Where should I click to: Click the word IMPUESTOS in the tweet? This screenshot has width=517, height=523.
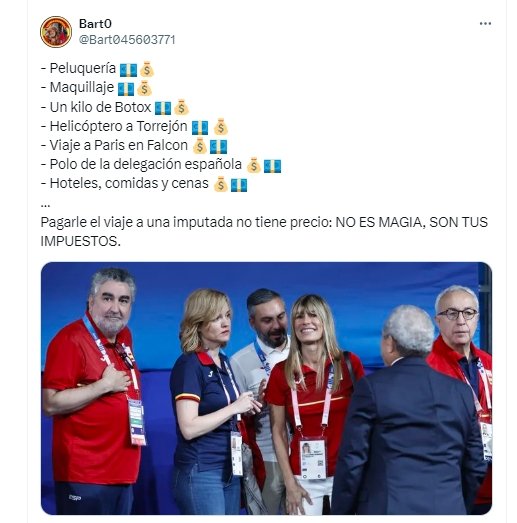tap(79, 241)
